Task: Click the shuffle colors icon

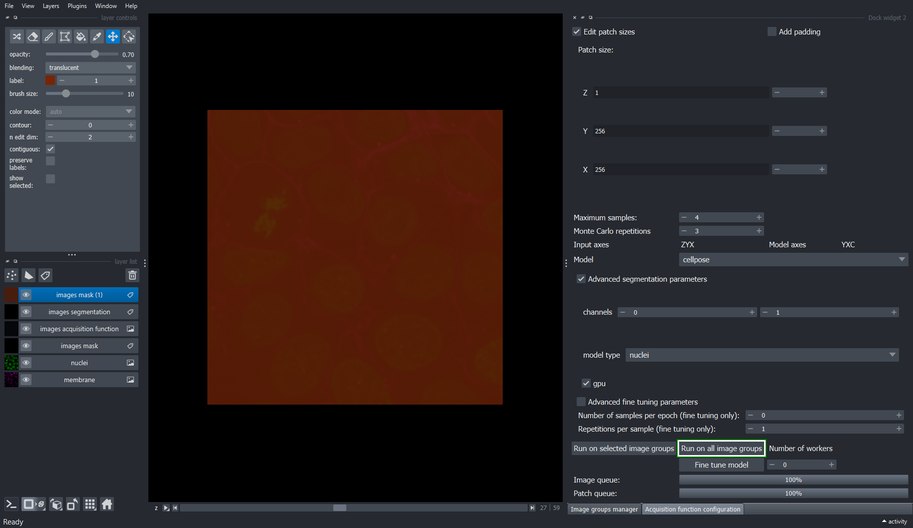Action: [x=17, y=37]
